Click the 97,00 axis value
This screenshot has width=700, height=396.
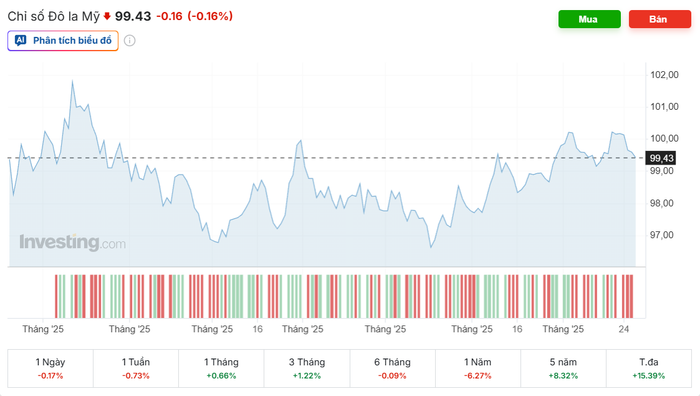pos(662,235)
